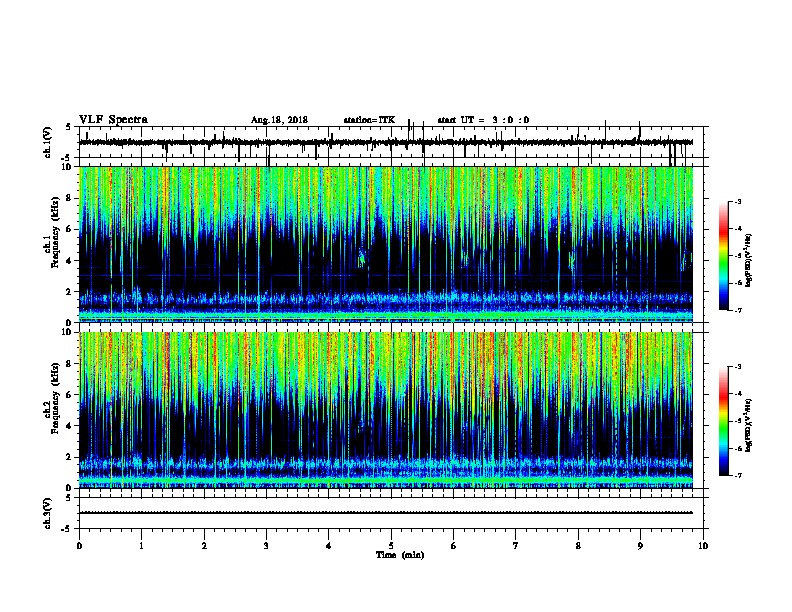Click the ch.2 colorbar log(PSD) unit label
Viewport: 792px width, 612px height.
(749, 425)
